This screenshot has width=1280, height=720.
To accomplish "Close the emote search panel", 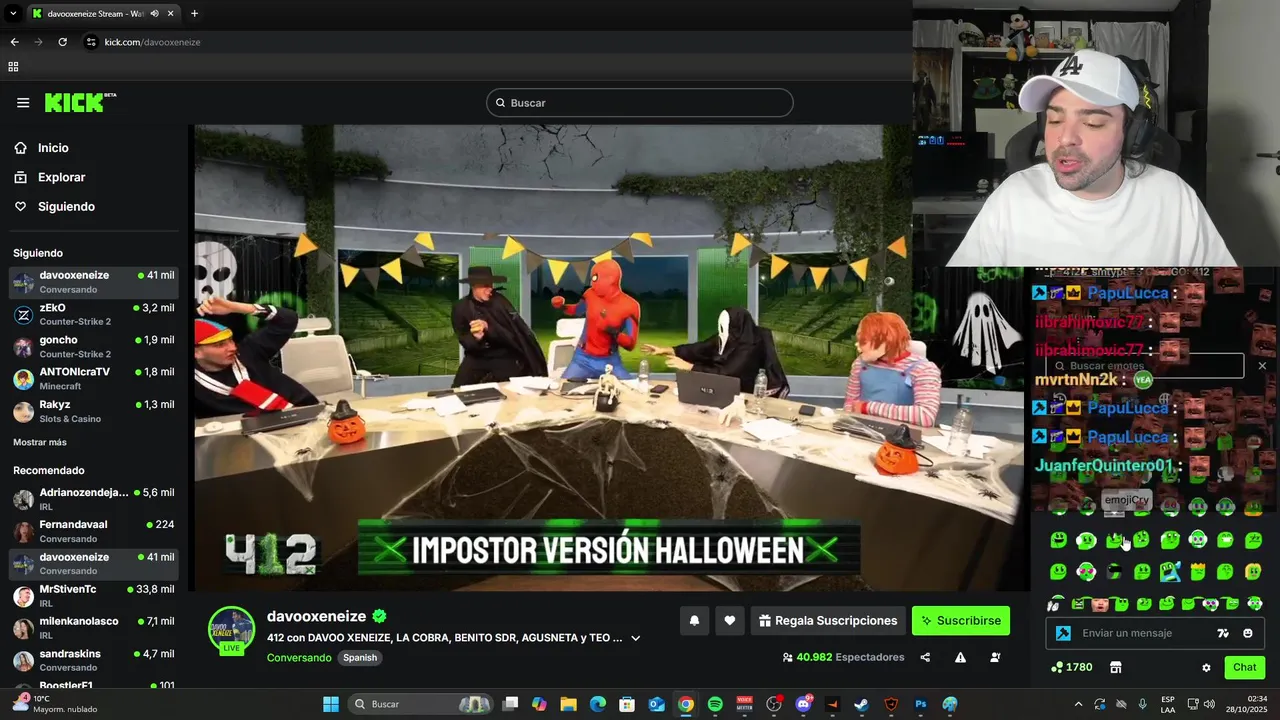I will 1262,366.
